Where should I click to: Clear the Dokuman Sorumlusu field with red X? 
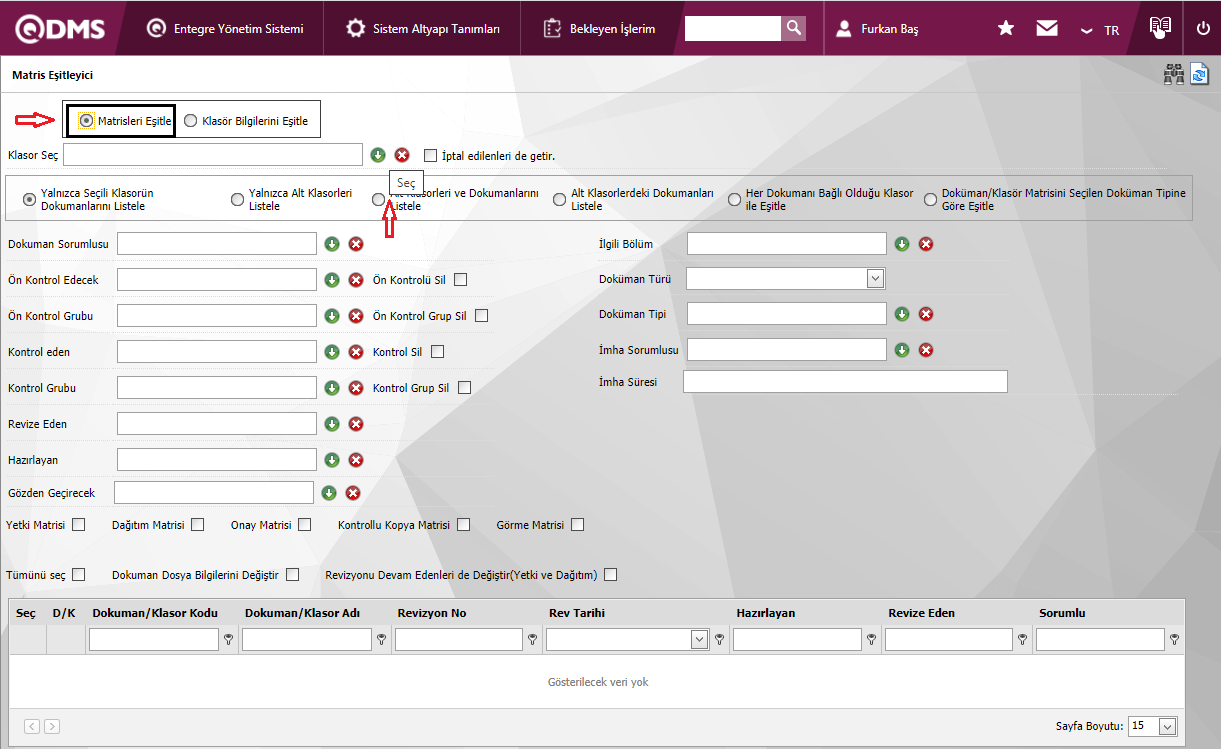356,244
